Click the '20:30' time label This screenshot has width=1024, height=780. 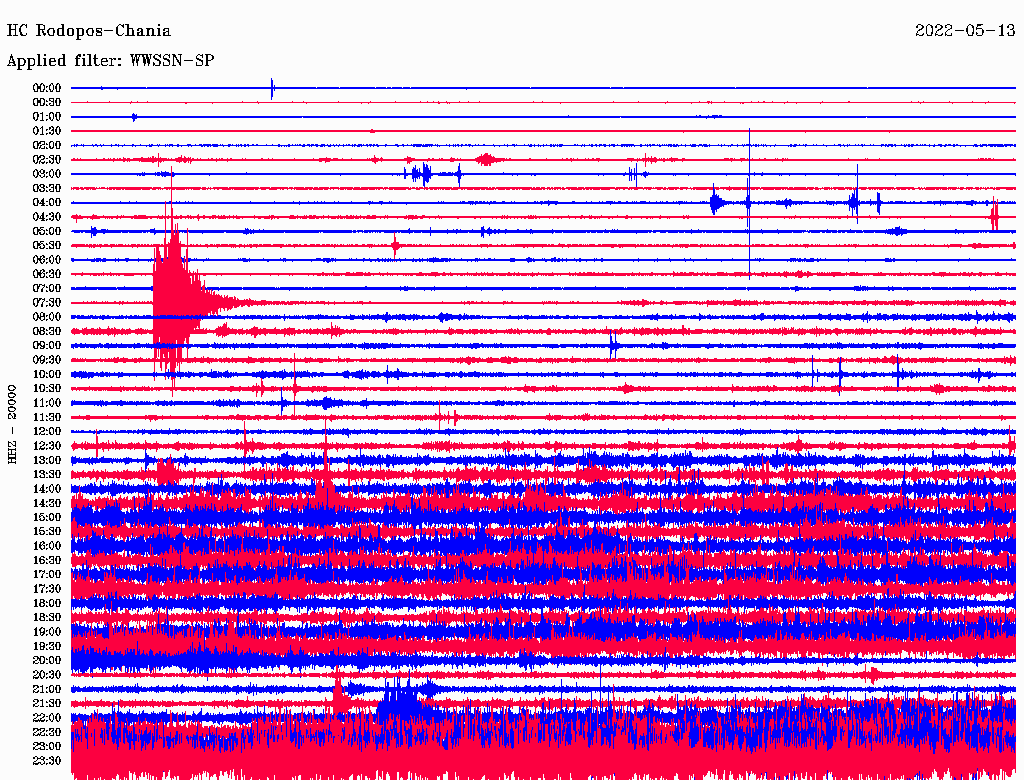pos(47,675)
